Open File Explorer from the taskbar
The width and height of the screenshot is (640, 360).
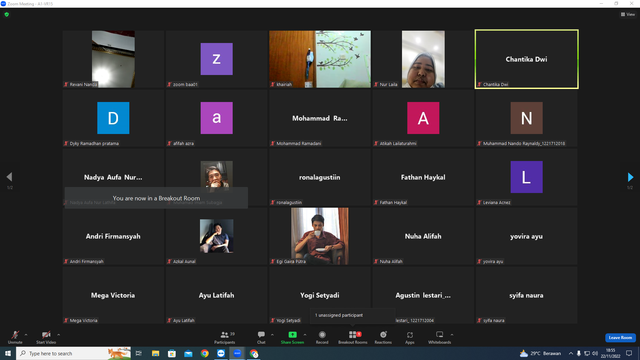(x=156, y=353)
